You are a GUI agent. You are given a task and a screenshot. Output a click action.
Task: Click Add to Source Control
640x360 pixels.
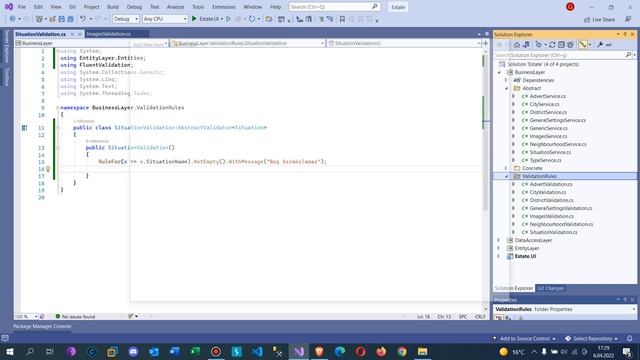click(524, 338)
